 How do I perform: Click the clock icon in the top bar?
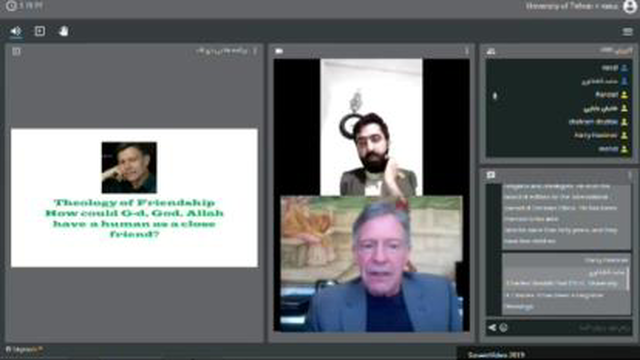pyautogui.click(x=11, y=6)
